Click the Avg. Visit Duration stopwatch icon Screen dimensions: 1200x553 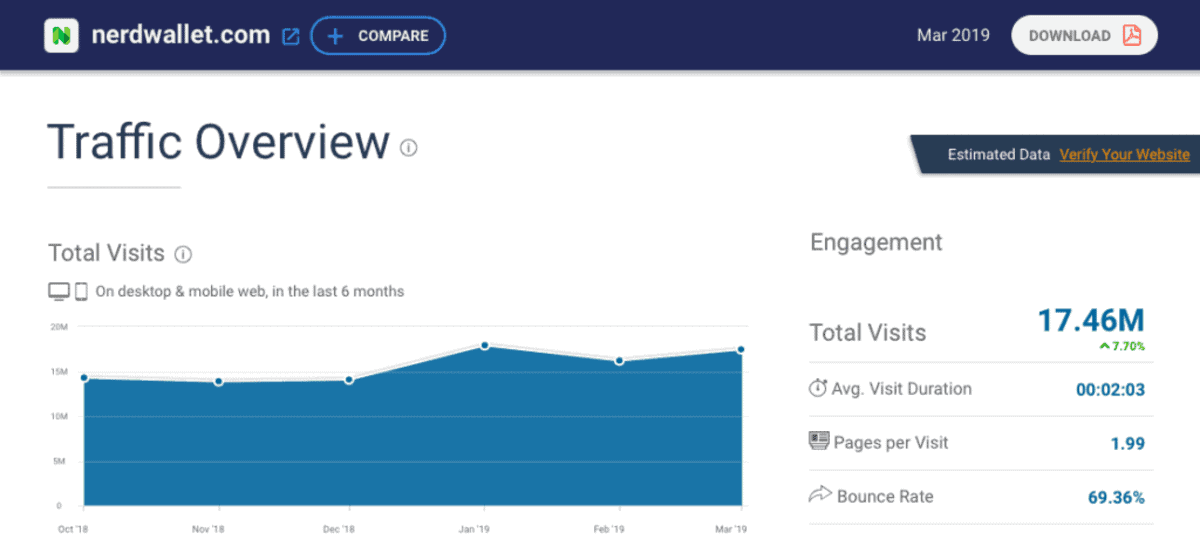click(818, 389)
